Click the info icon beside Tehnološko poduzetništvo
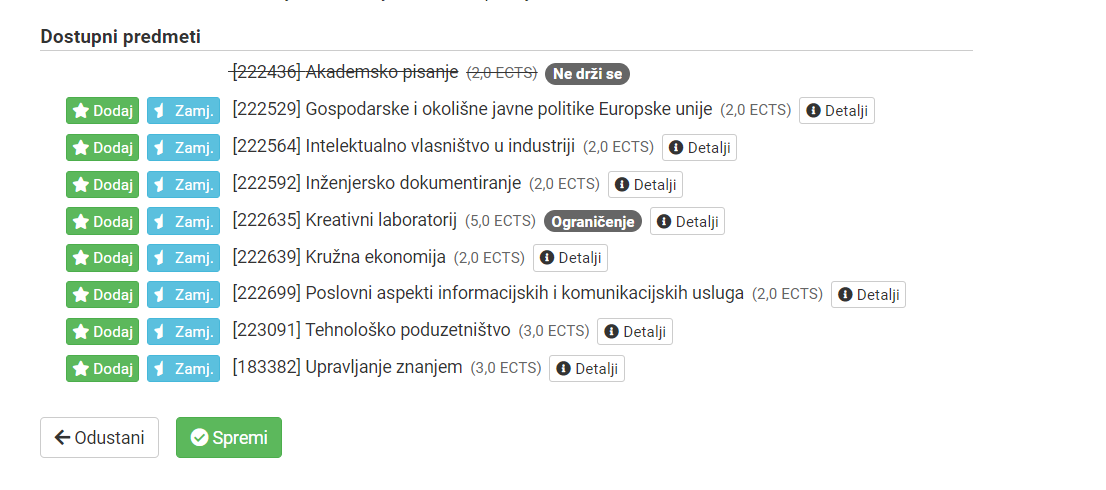The image size is (1106, 490). (612, 331)
